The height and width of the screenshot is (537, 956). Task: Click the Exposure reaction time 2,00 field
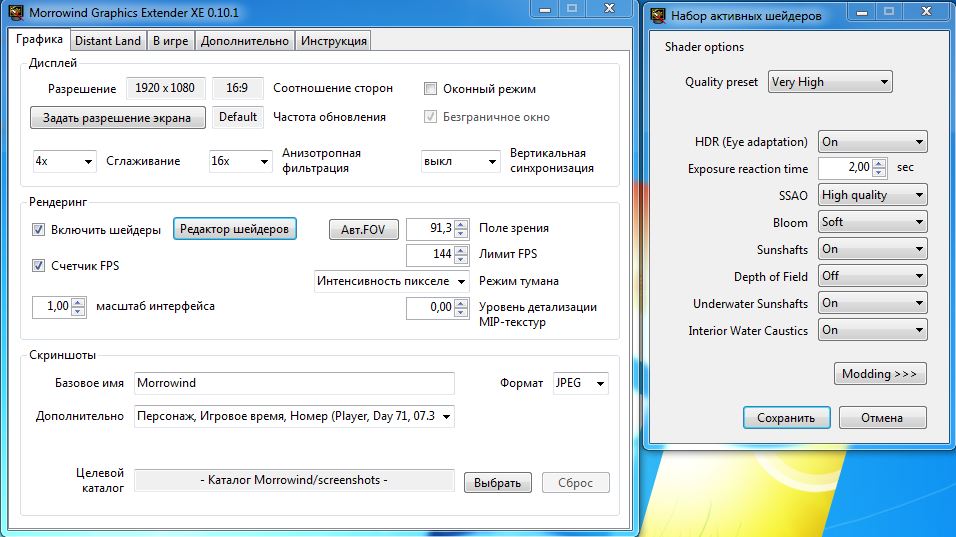846,168
